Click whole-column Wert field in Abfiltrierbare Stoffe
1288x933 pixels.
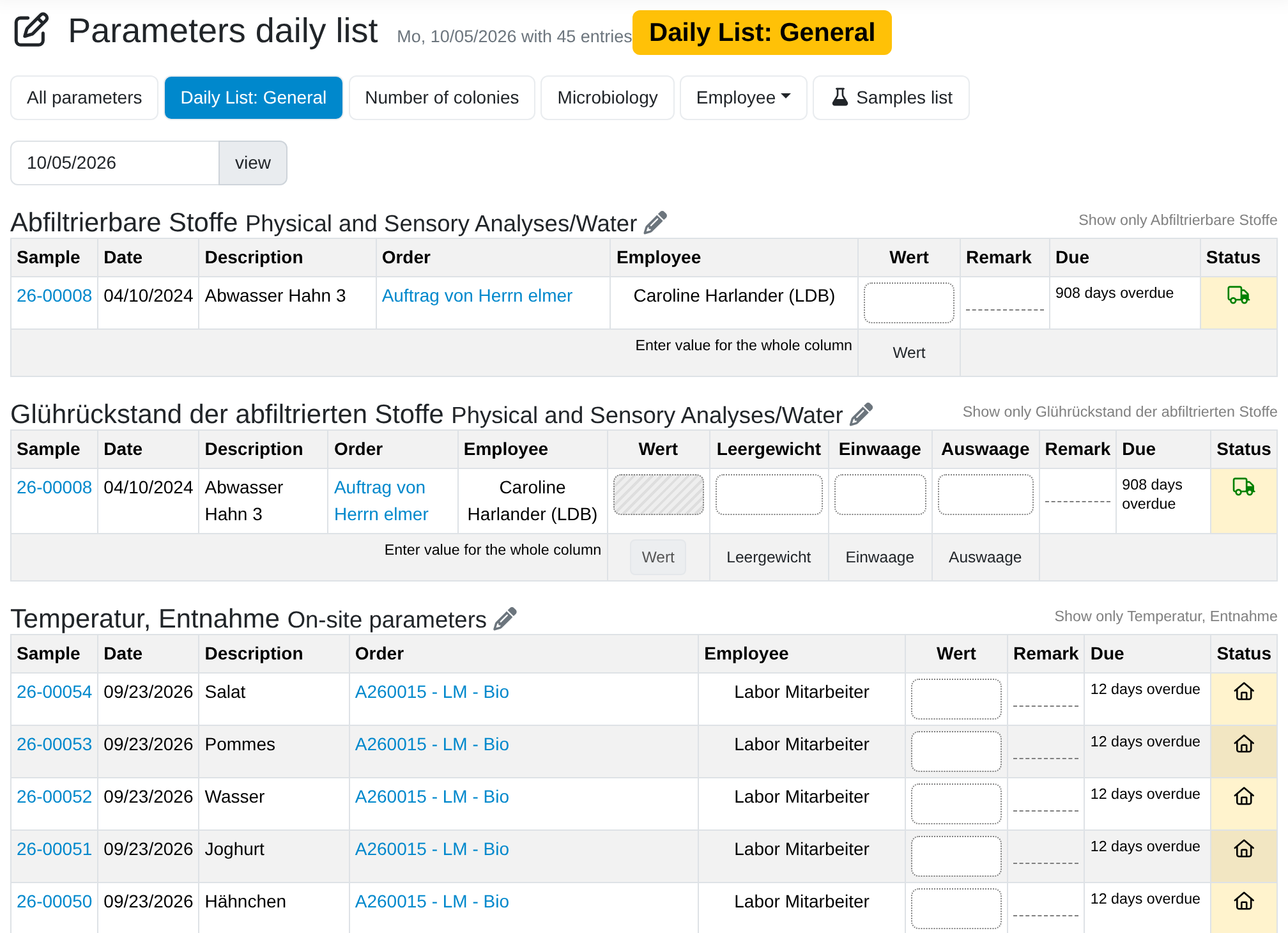tap(908, 353)
